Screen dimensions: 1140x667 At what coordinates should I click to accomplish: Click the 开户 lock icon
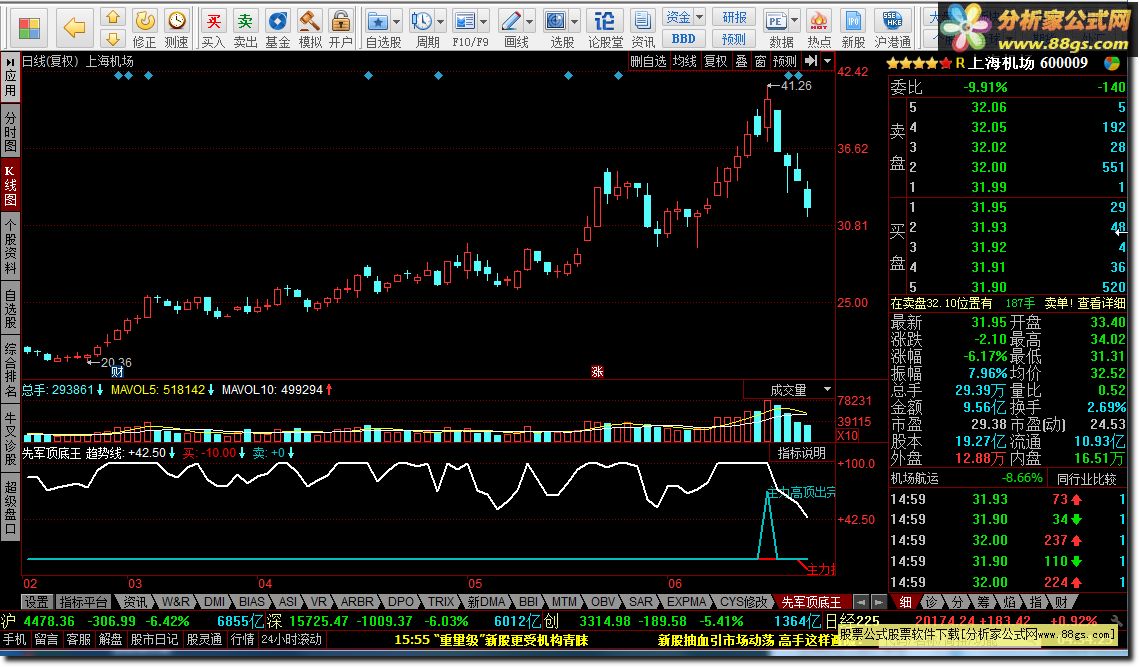(x=340, y=20)
